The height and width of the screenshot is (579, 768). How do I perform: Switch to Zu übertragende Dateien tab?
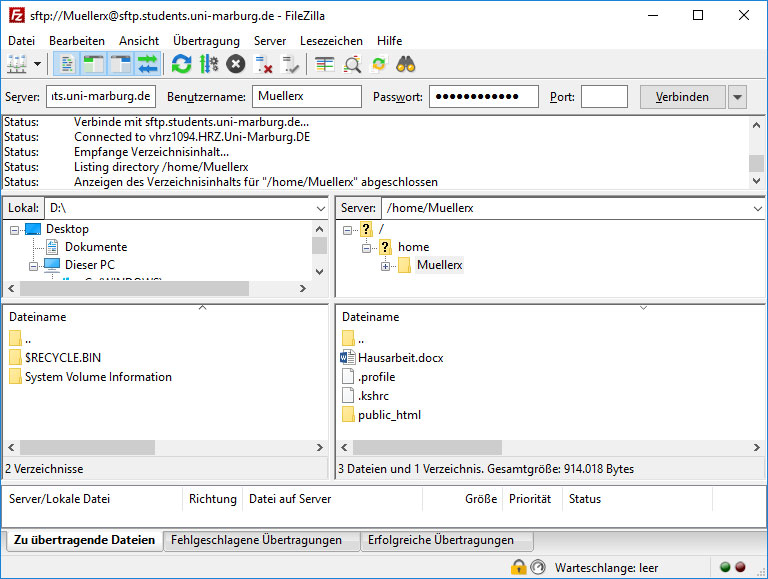(84, 540)
